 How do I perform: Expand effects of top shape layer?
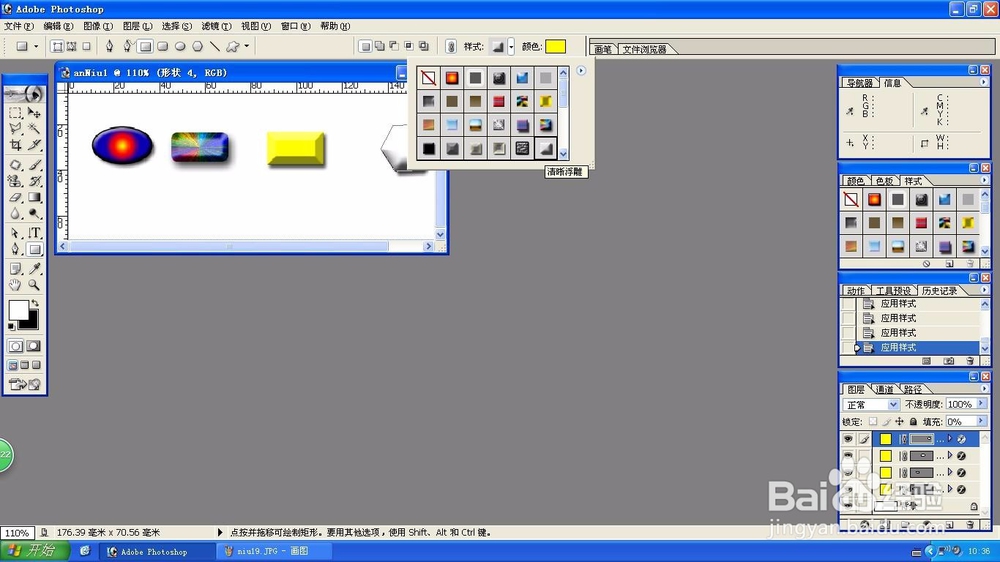(x=950, y=438)
